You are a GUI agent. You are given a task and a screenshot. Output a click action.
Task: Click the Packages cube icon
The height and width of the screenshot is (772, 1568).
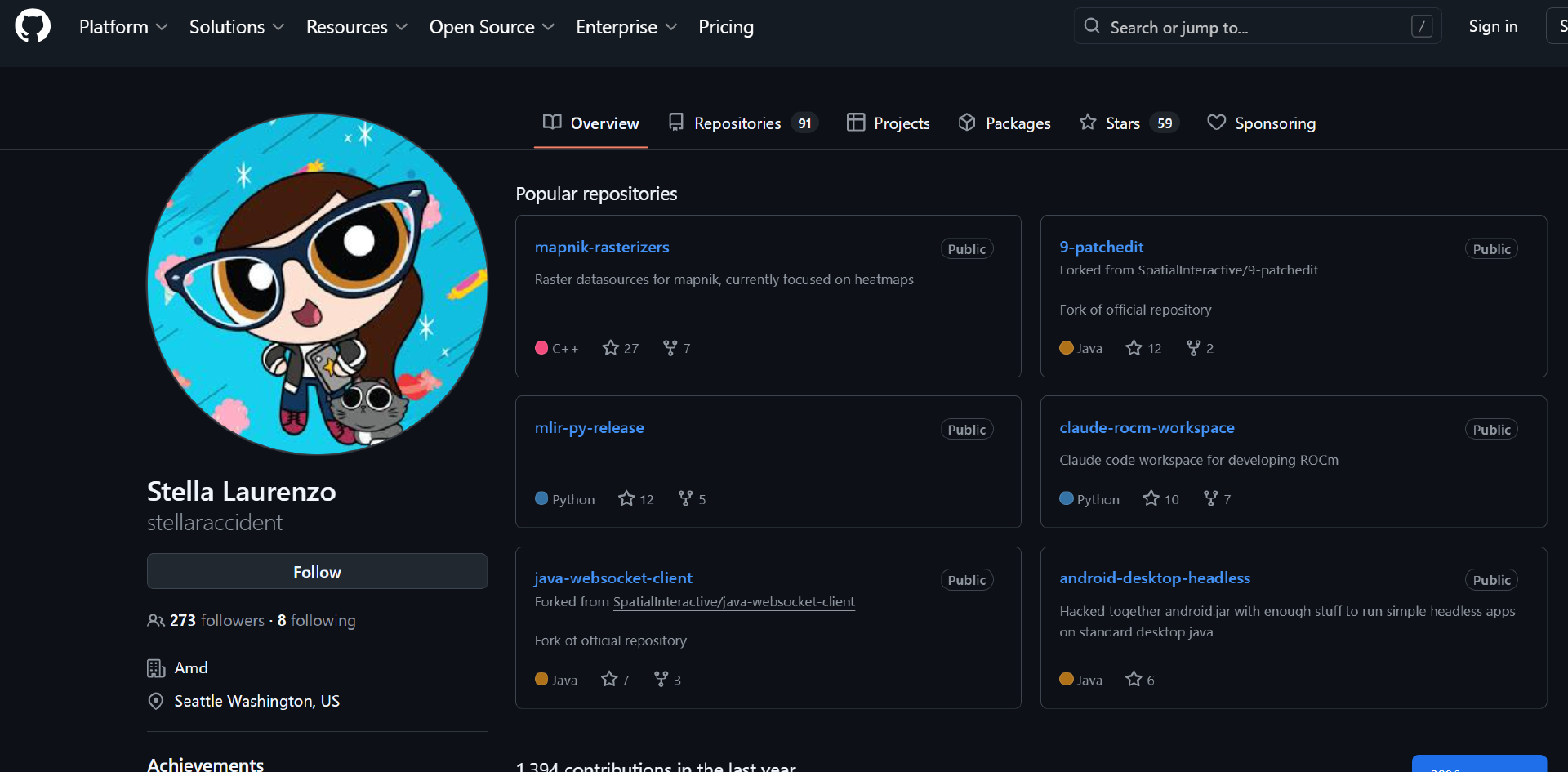[967, 123]
